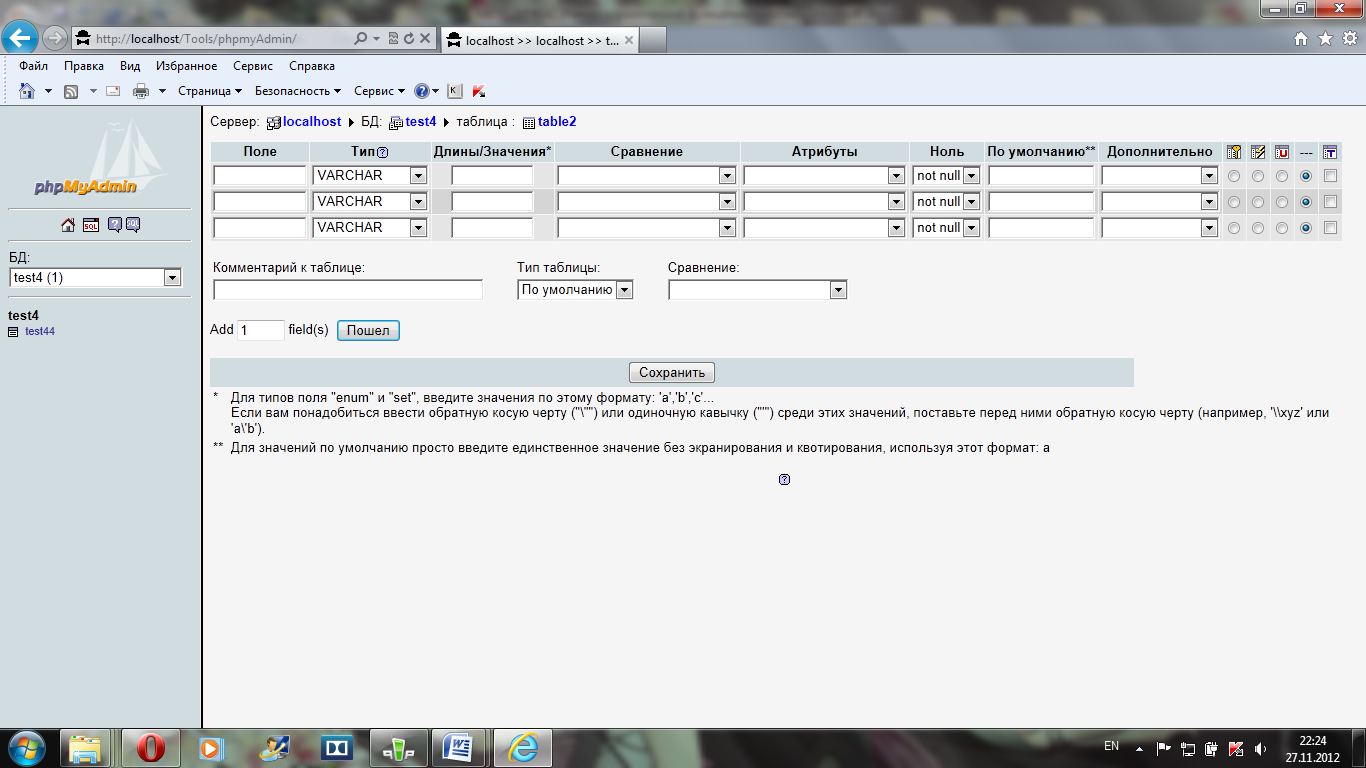Click the Комментарий к таблице text field
Screen dimensions: 1366x768
pyautogui.click(x=348, y=290)
